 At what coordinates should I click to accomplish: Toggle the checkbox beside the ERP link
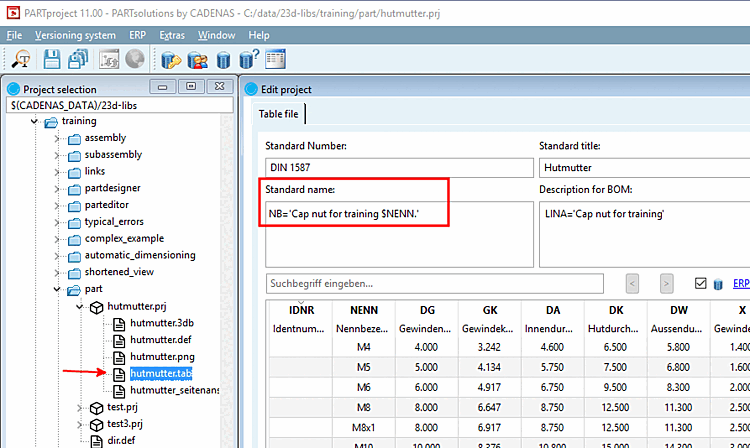700,283
